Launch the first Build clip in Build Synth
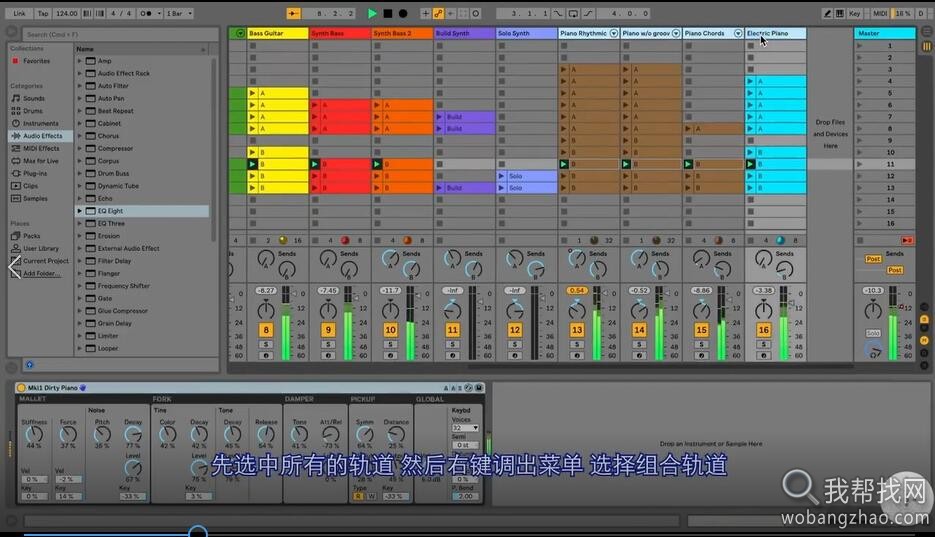 click(439, 117)
